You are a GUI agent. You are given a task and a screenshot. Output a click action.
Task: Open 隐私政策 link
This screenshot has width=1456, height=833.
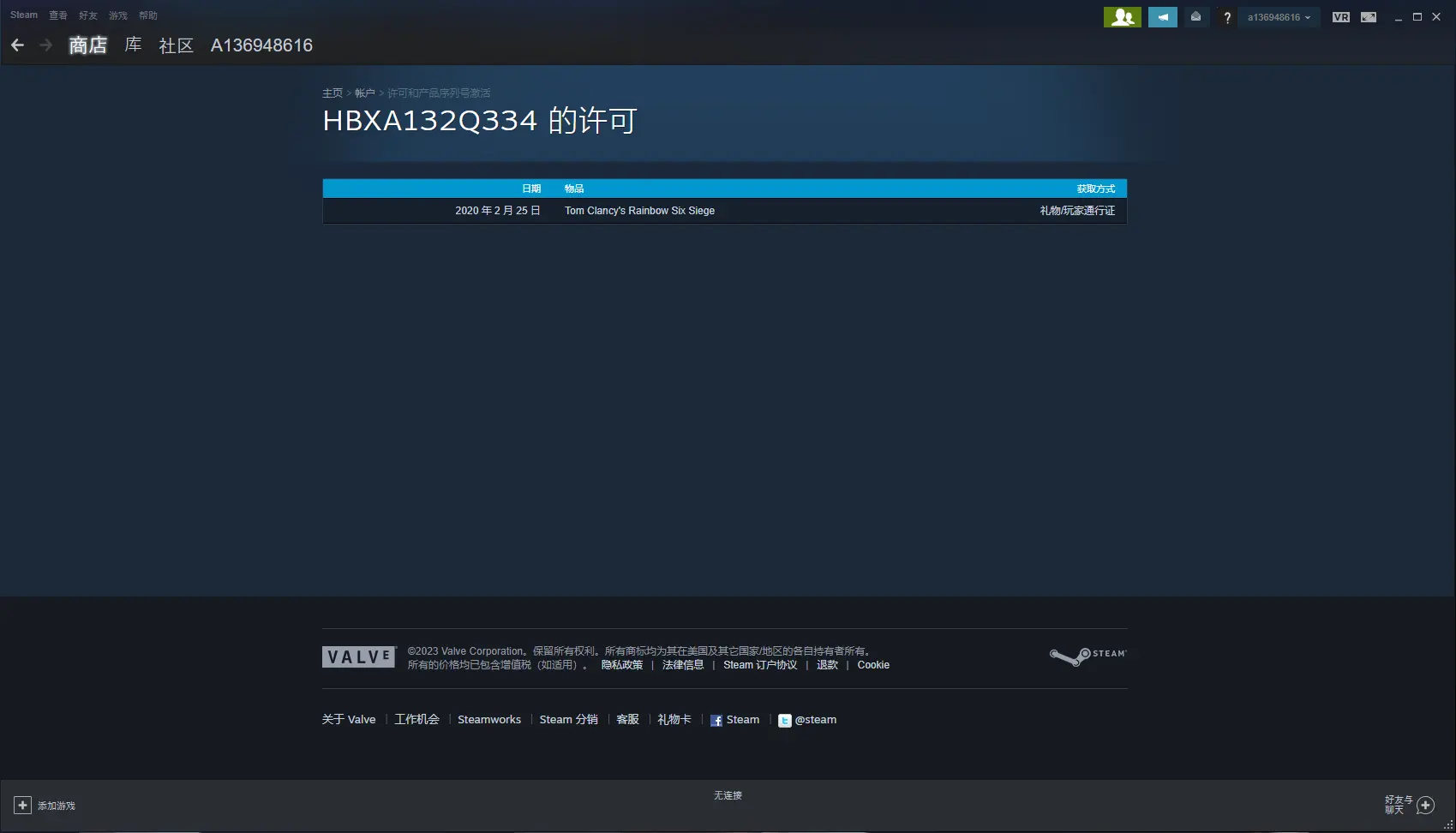tap(621, 665)
